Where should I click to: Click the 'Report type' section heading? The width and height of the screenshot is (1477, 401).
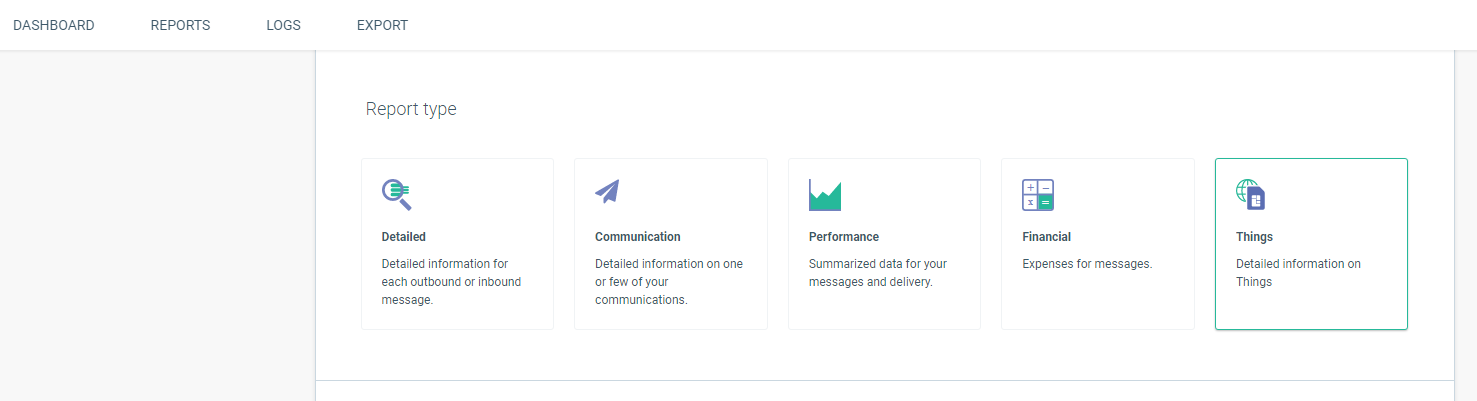point(411,109)
